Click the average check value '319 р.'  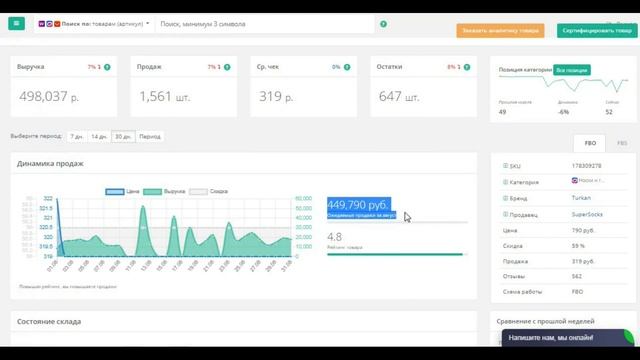click(276, 96)
